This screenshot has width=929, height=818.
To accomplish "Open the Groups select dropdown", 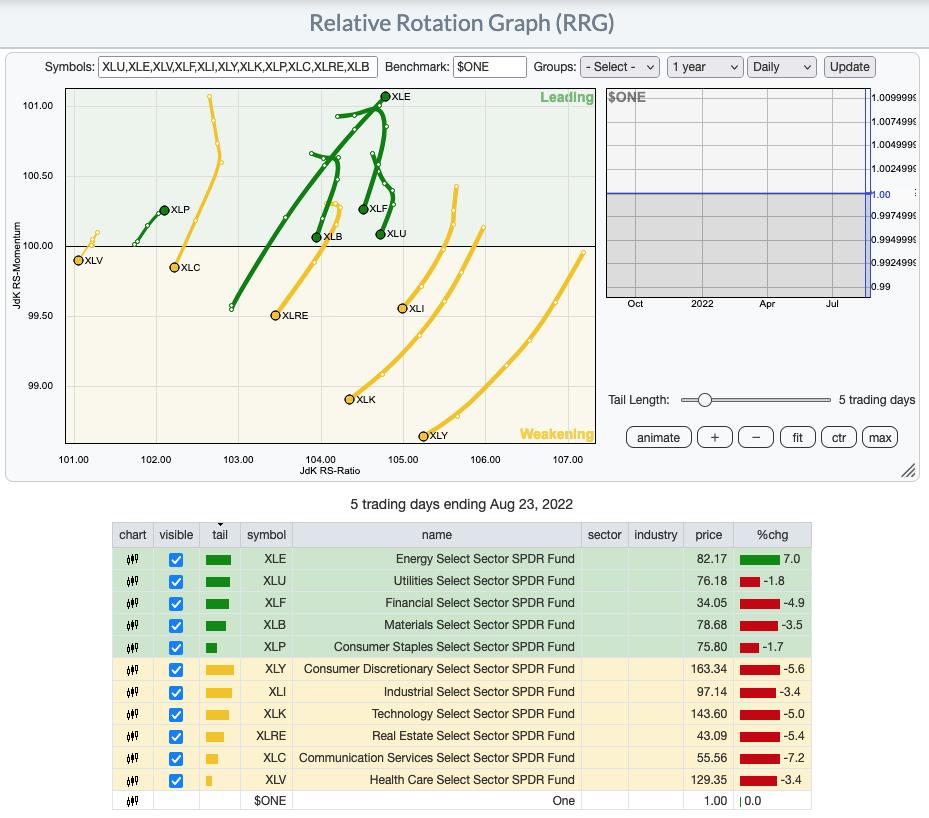I will pyautogui.click(x=620, y=67).
